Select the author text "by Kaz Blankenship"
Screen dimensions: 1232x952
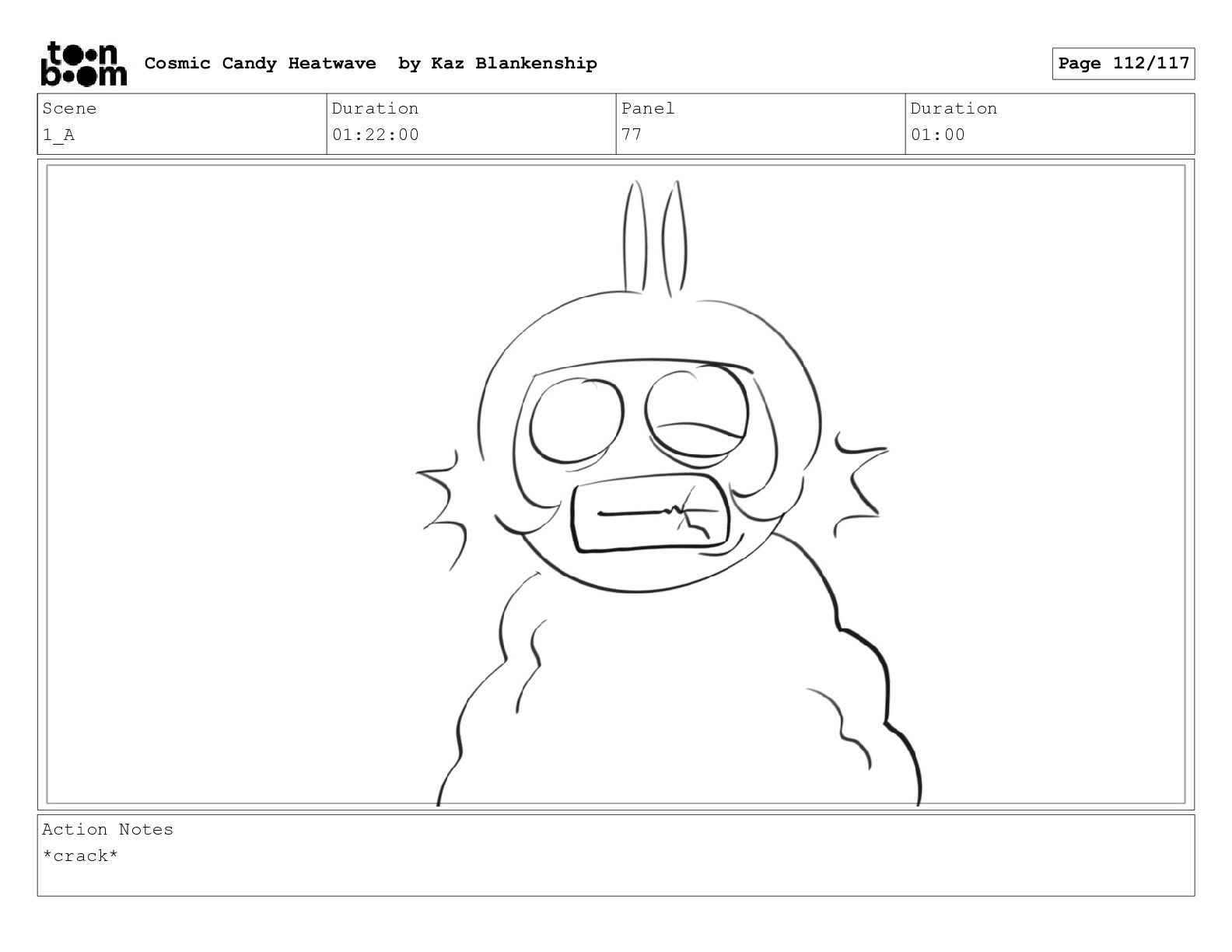(x=498, y=64)
